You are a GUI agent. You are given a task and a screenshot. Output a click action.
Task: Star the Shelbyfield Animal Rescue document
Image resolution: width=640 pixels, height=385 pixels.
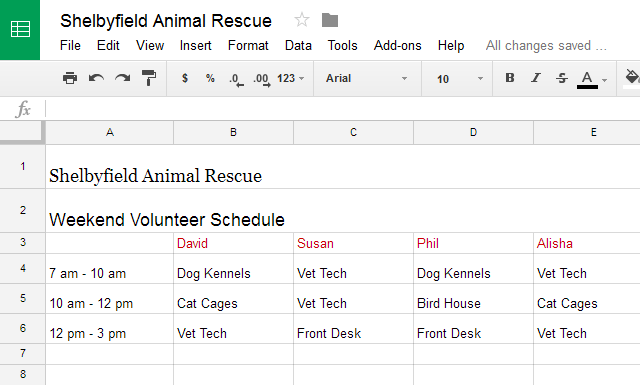click(x=302, y=20)
